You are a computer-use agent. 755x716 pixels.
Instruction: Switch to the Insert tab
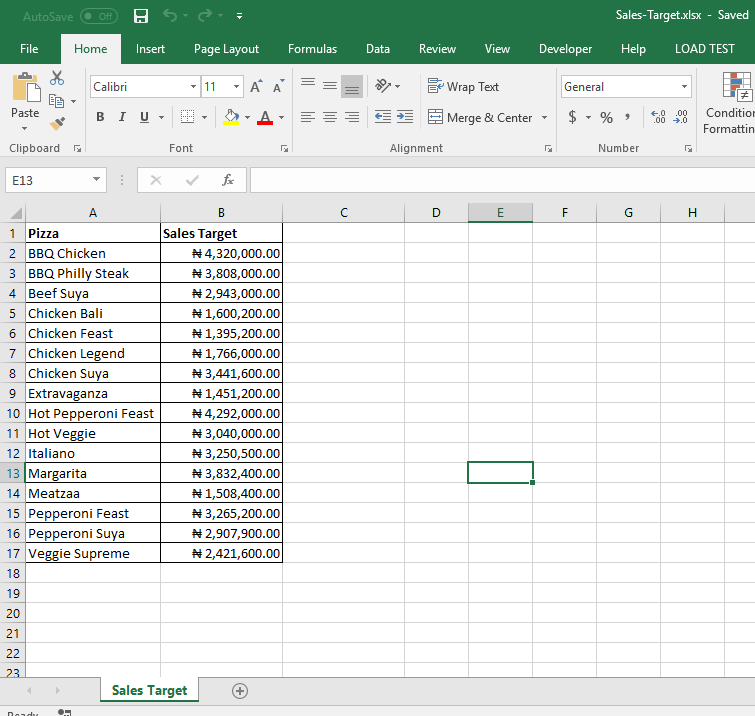point(150,49)
